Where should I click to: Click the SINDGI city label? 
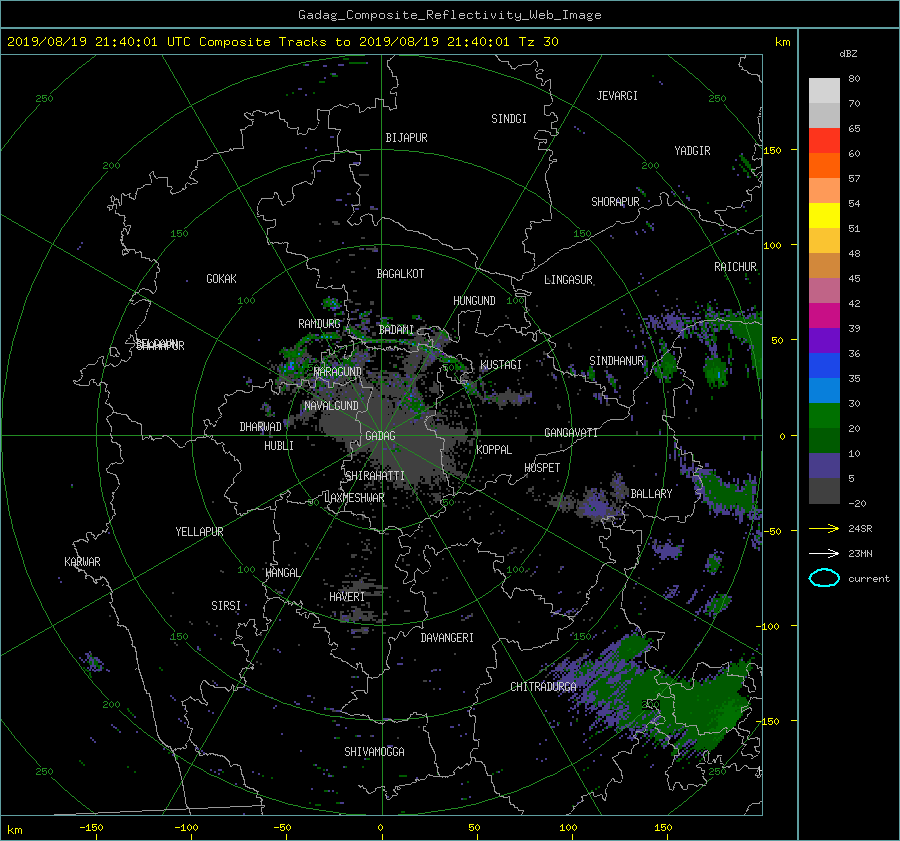[x=509, y=119]
